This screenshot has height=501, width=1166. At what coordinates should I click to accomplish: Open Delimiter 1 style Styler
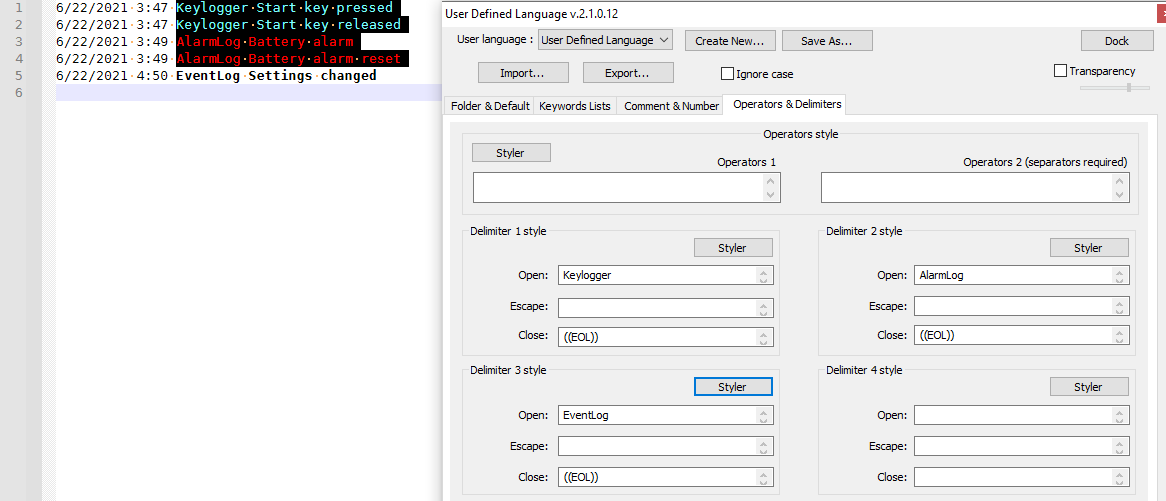click(733, 248)
